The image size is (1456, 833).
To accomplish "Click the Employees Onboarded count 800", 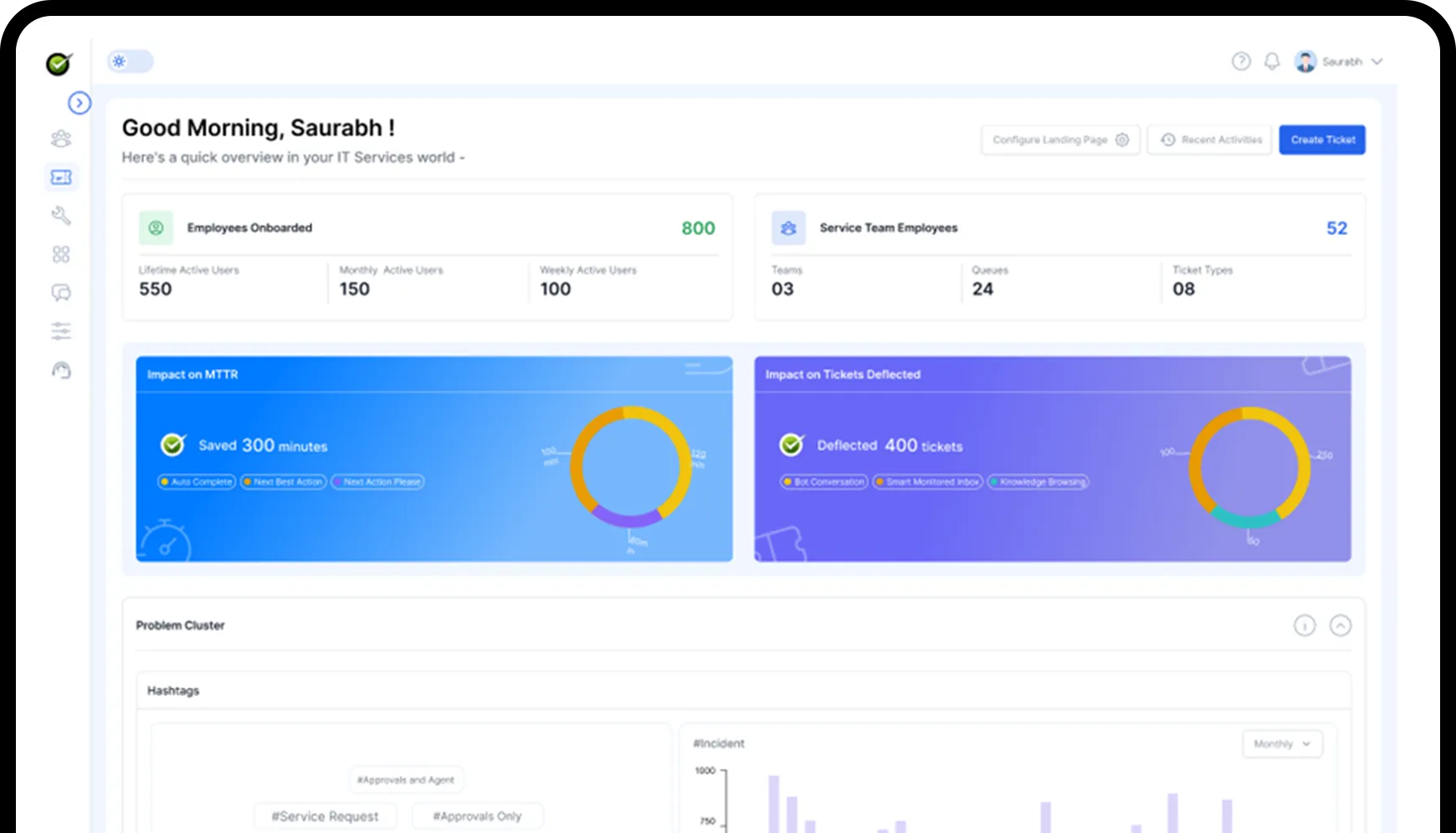I will pos(698,228).
